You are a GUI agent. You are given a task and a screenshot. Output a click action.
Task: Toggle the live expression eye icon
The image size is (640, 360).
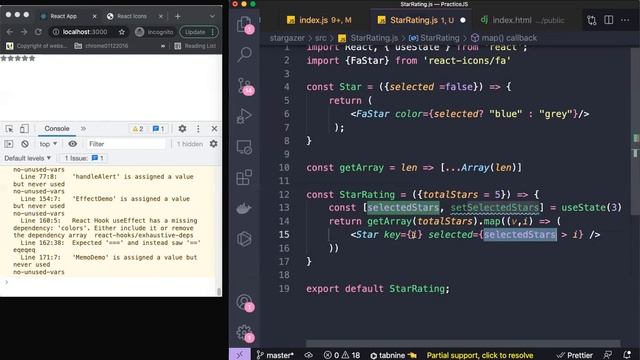[72, 144]
